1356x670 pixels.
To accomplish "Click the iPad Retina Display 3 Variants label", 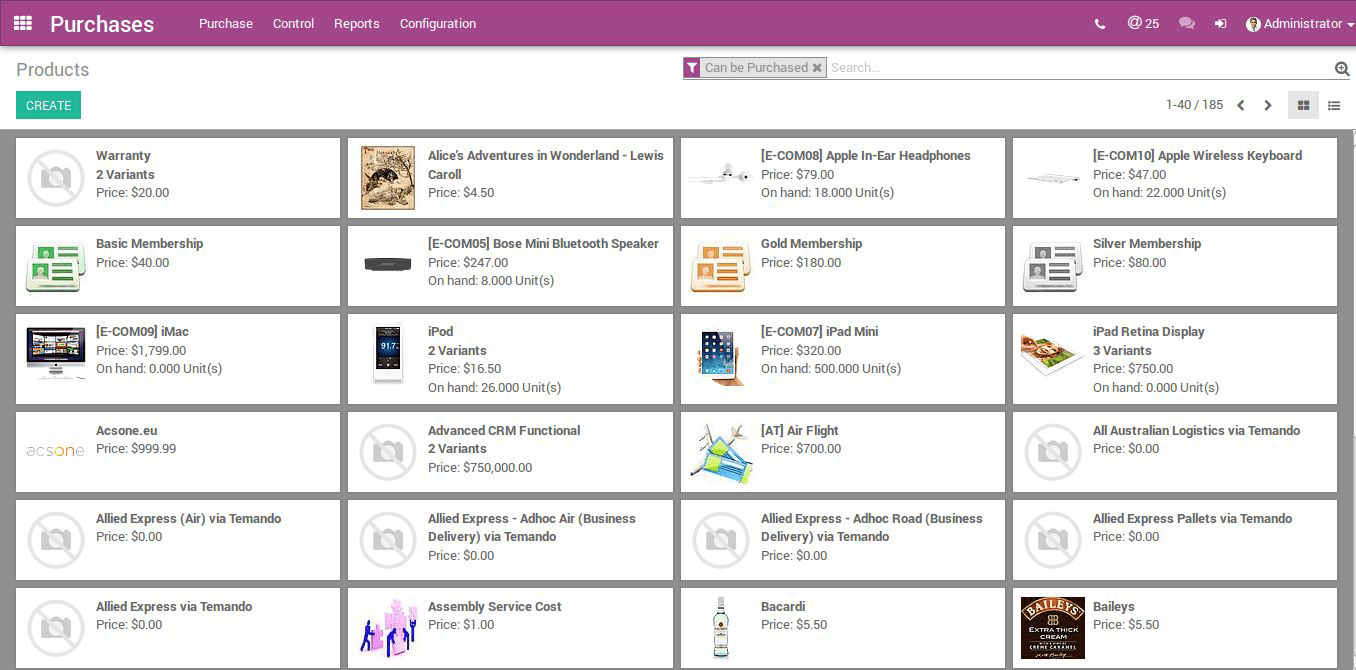I will click(1122, 351).
